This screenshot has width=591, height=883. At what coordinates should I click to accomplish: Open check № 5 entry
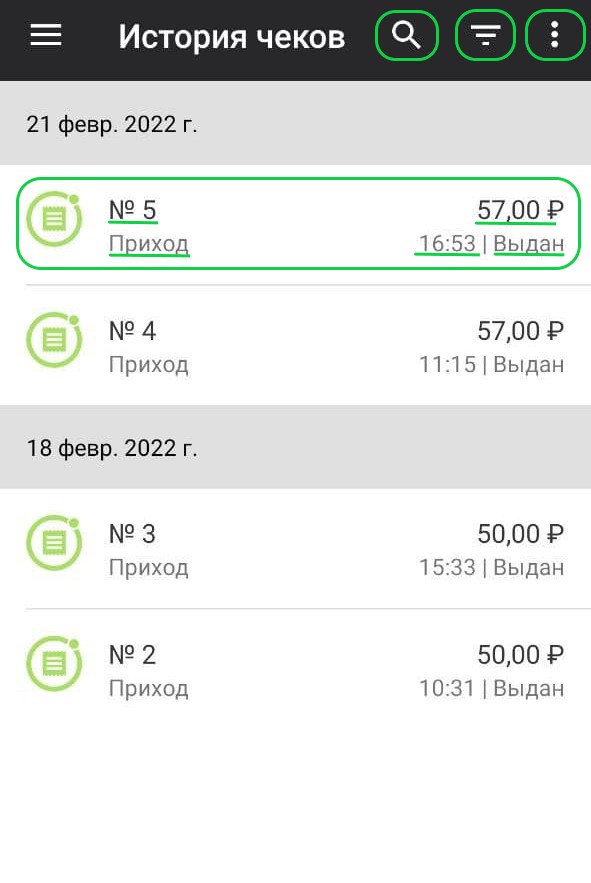(298, 224)
